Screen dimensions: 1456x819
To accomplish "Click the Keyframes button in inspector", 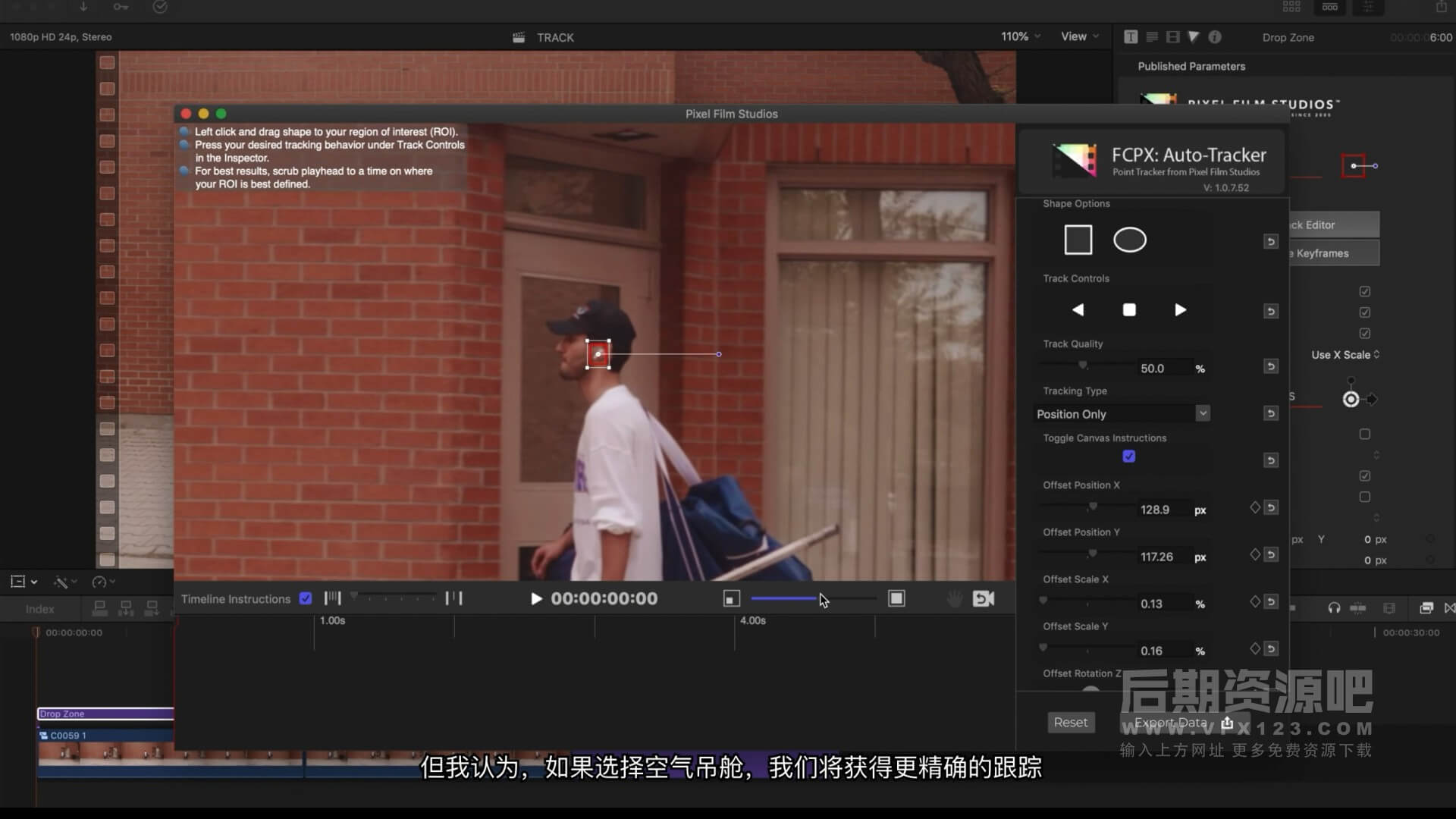I will (1335, 253).
